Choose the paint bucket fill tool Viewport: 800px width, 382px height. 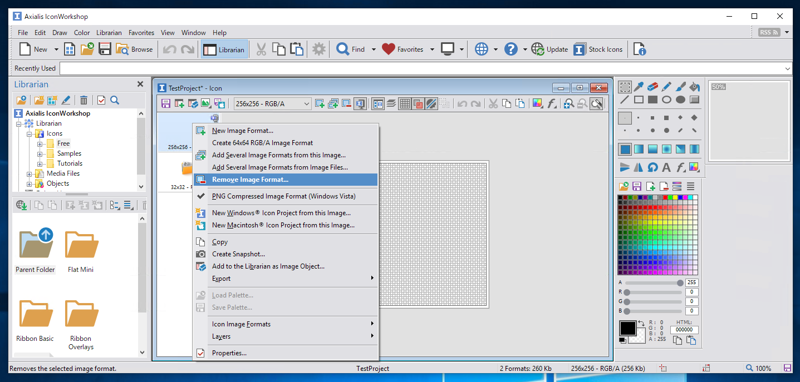pos(694,87)
